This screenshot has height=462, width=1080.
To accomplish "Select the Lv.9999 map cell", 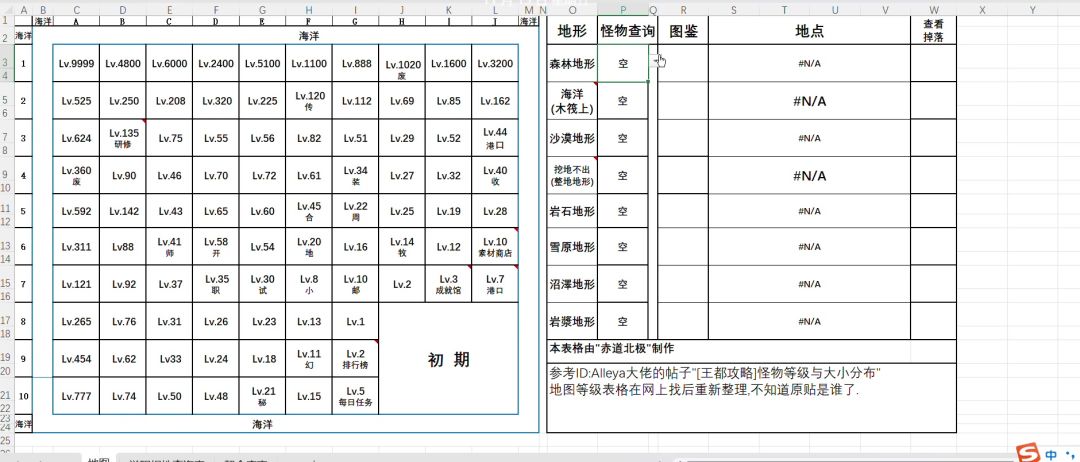I will 76,63.
